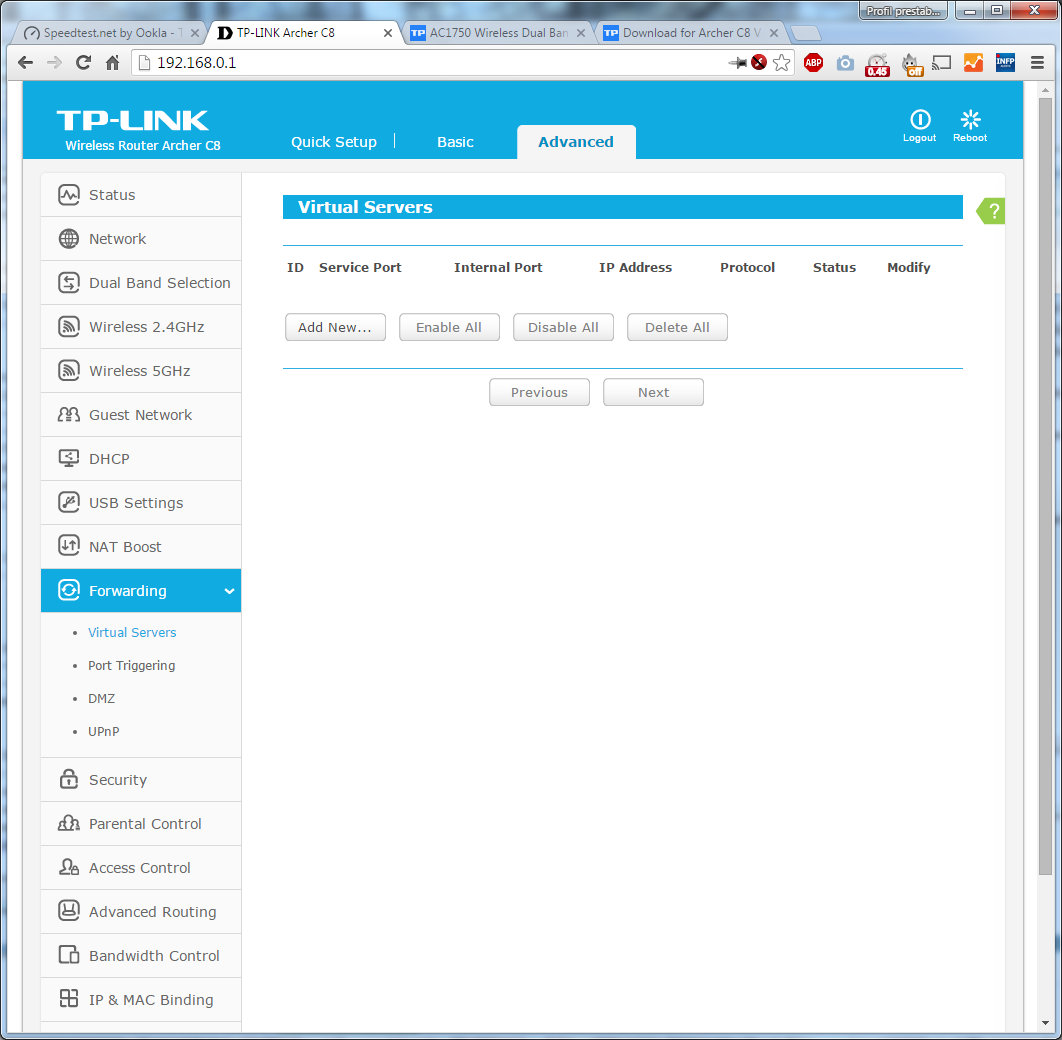Switch to Speedtest.net browser tab
Viewport: 1062px width, 1040px height.
click(110, 33)
